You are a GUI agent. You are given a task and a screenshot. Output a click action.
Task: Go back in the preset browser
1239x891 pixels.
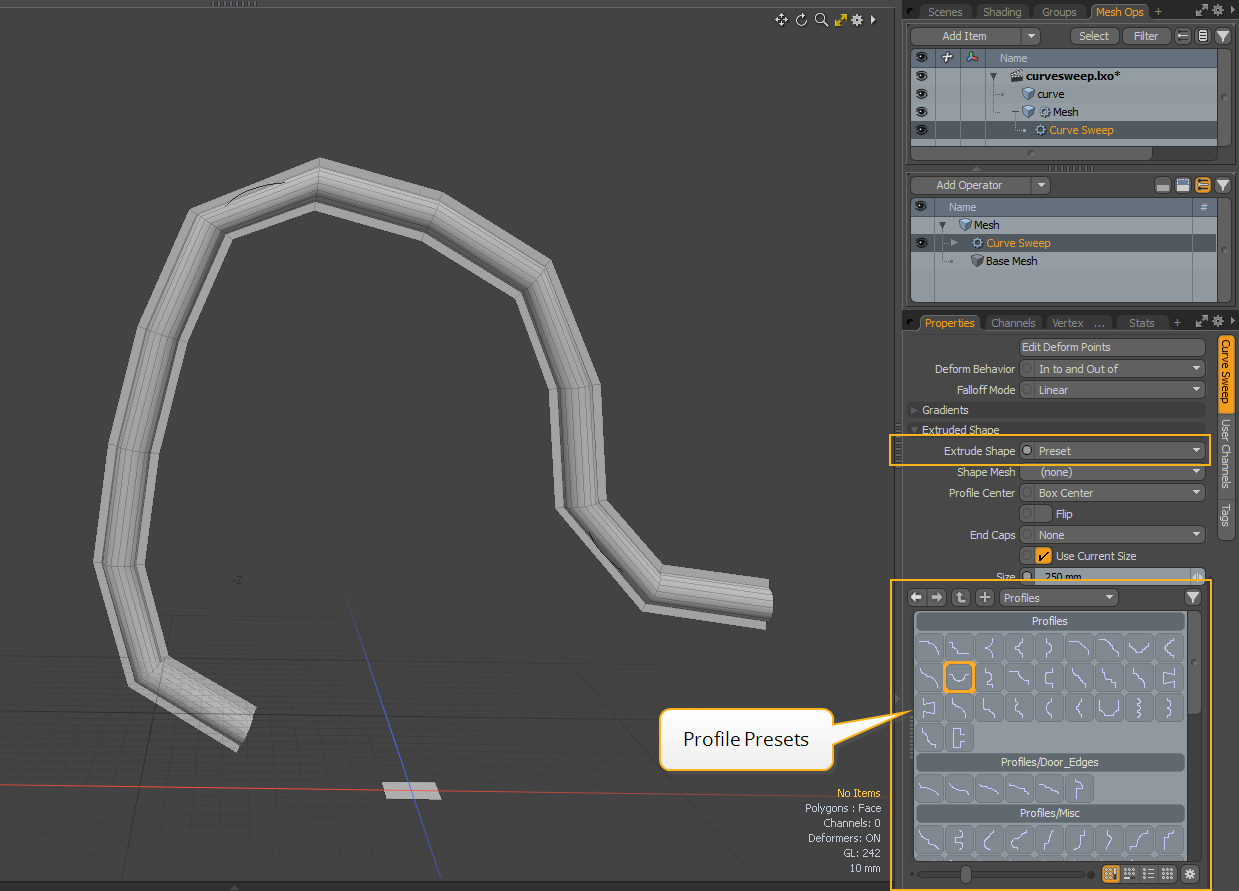tap(916, 597)
